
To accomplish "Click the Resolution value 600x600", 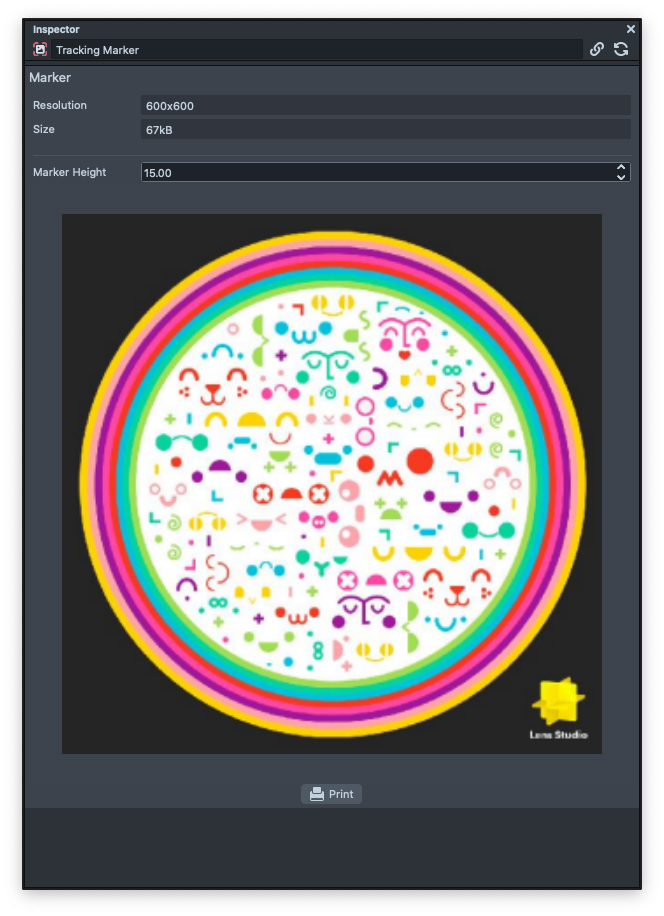I will point(385,106).
